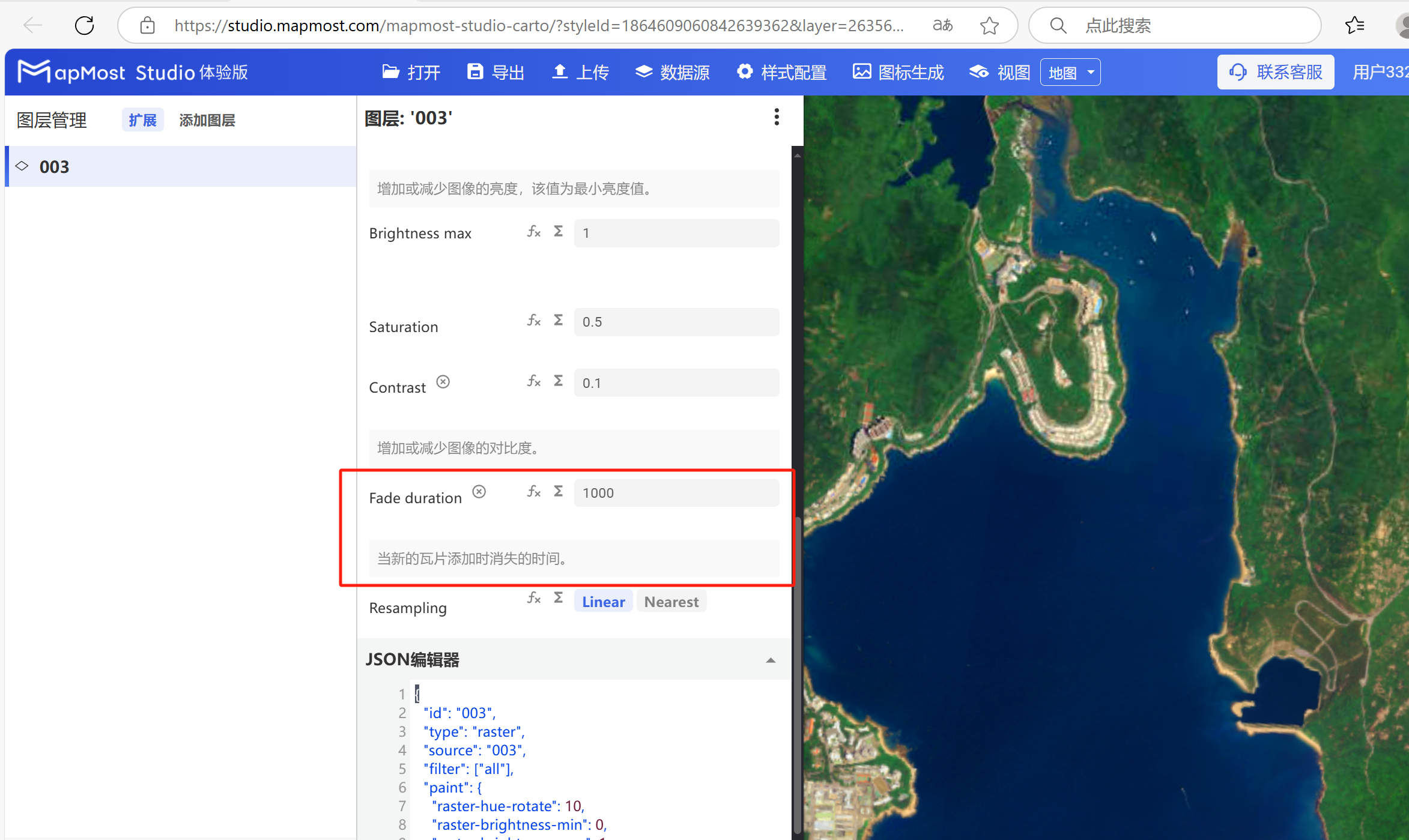Remove the Contrast property value
The image size is (1409, 840).
click(443, 381)
